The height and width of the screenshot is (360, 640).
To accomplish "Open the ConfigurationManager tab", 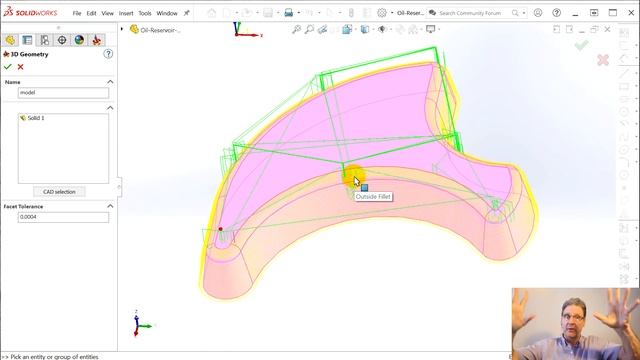I will tap(44, 40).
